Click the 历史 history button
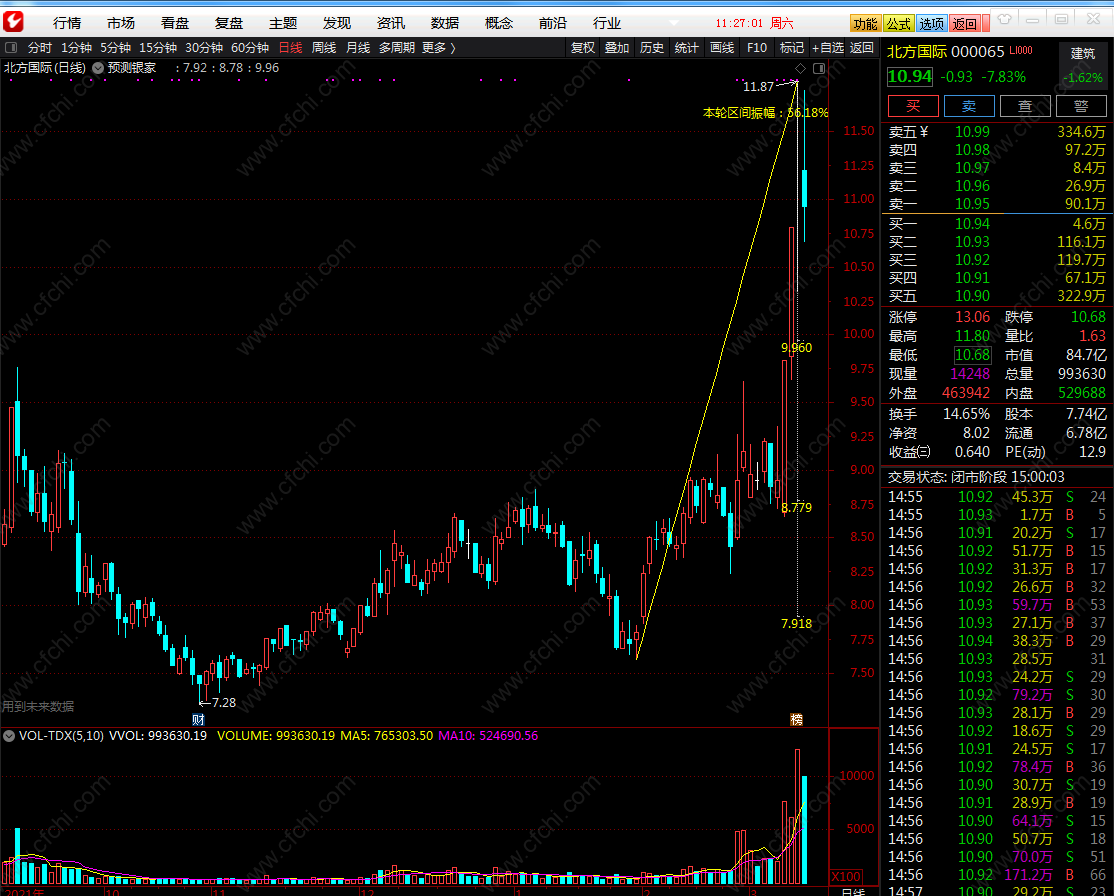 (651, 48)
